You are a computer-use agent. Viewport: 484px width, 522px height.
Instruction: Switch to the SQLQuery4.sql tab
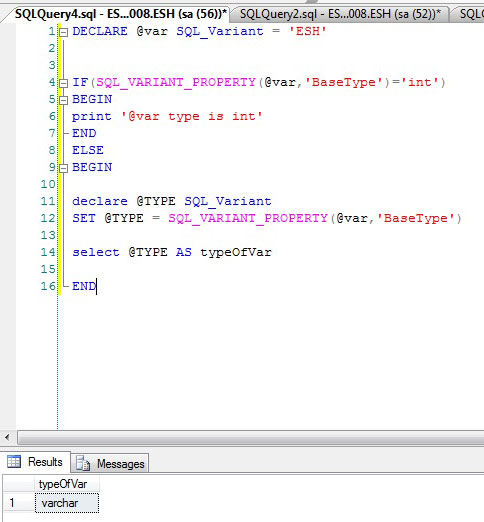pyautogui.click(x=121, y=14)
